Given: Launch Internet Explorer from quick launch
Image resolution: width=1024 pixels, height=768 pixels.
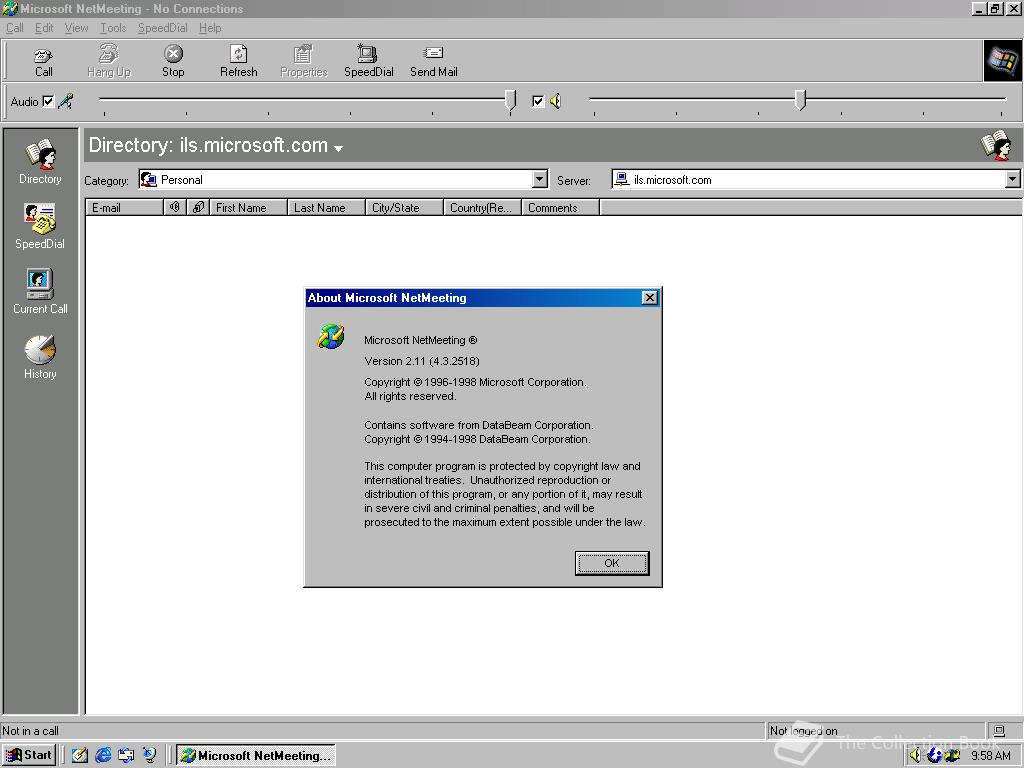Looking at the screenshot, I should 103,755.
